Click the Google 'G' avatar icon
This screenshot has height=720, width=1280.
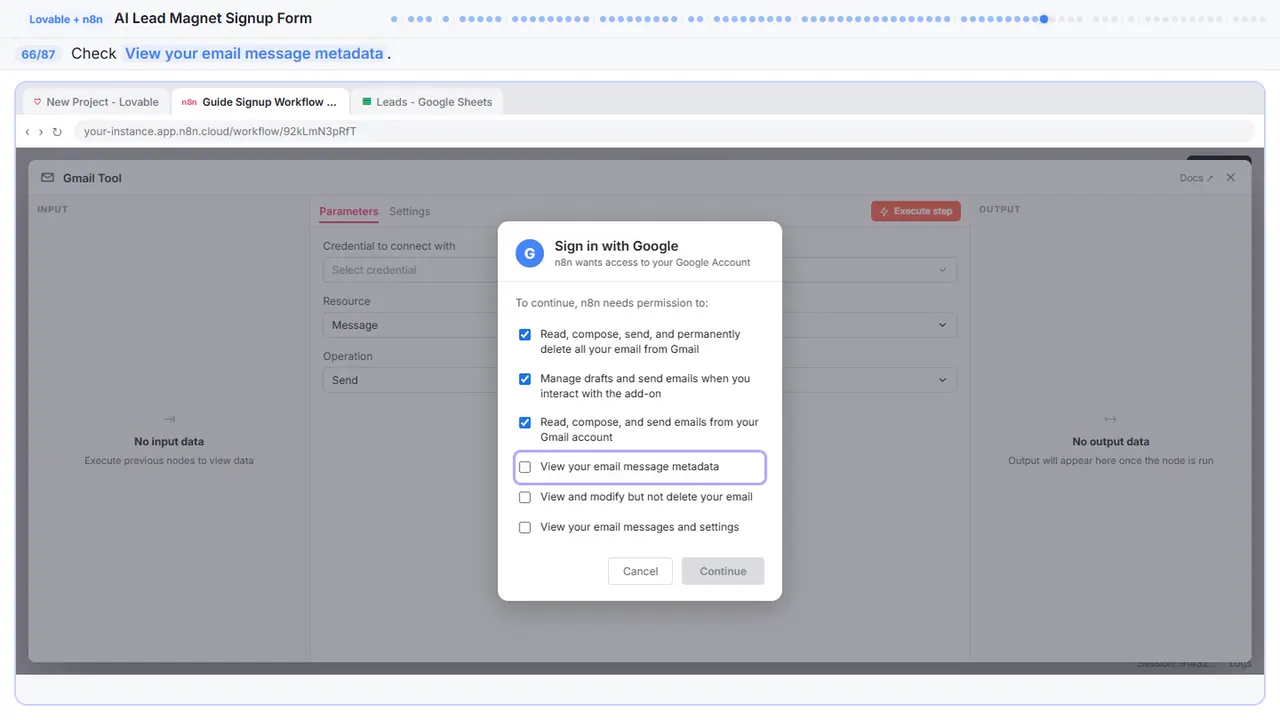tap(529, 254)
